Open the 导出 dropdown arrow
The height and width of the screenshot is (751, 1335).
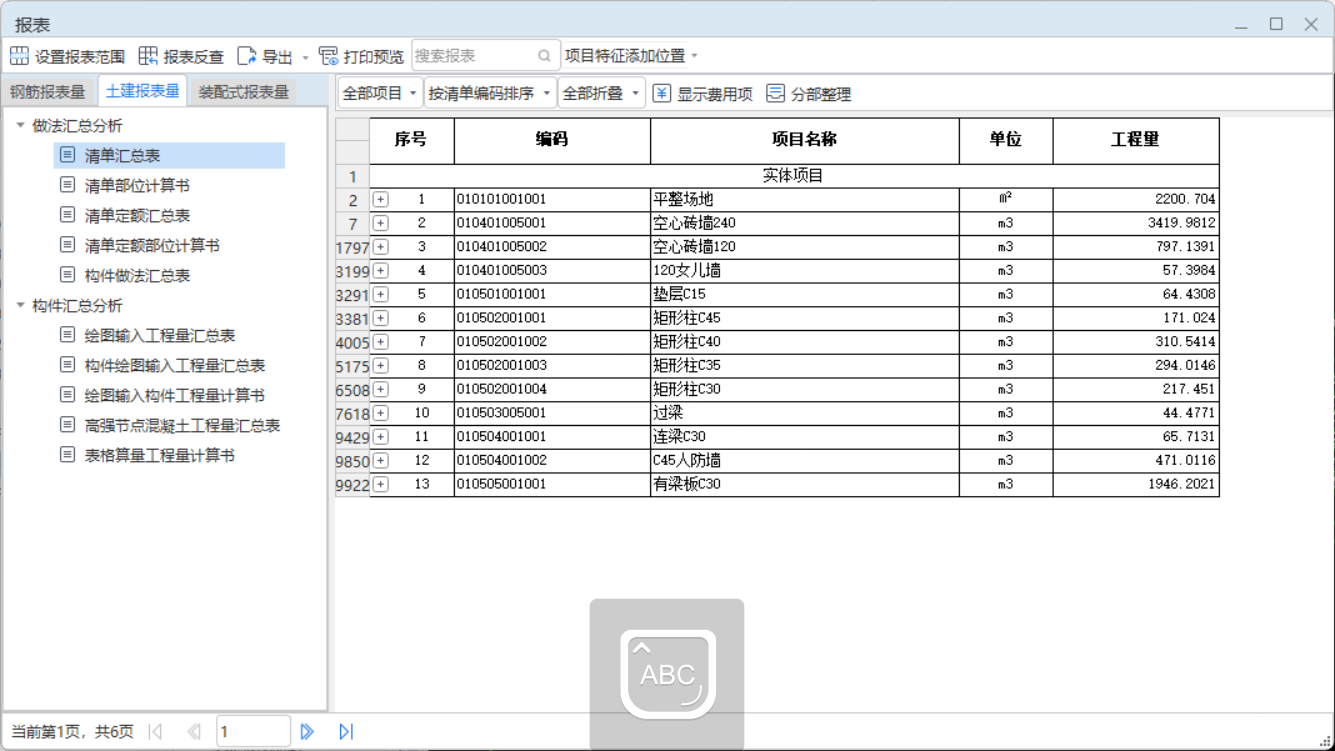(305, 57)
